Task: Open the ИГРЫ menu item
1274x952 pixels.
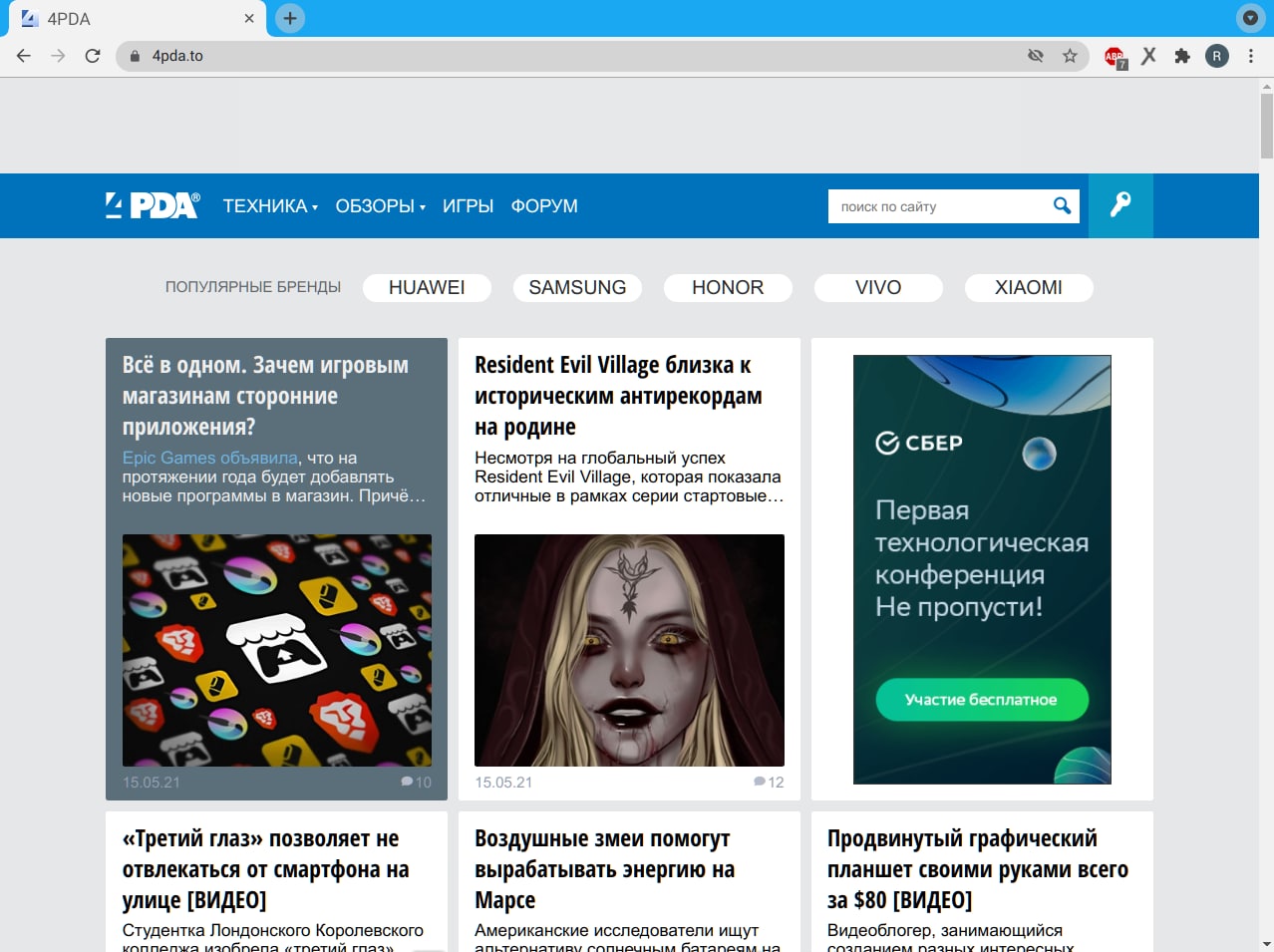Action: pyautogui.click(x=469, y=206)
